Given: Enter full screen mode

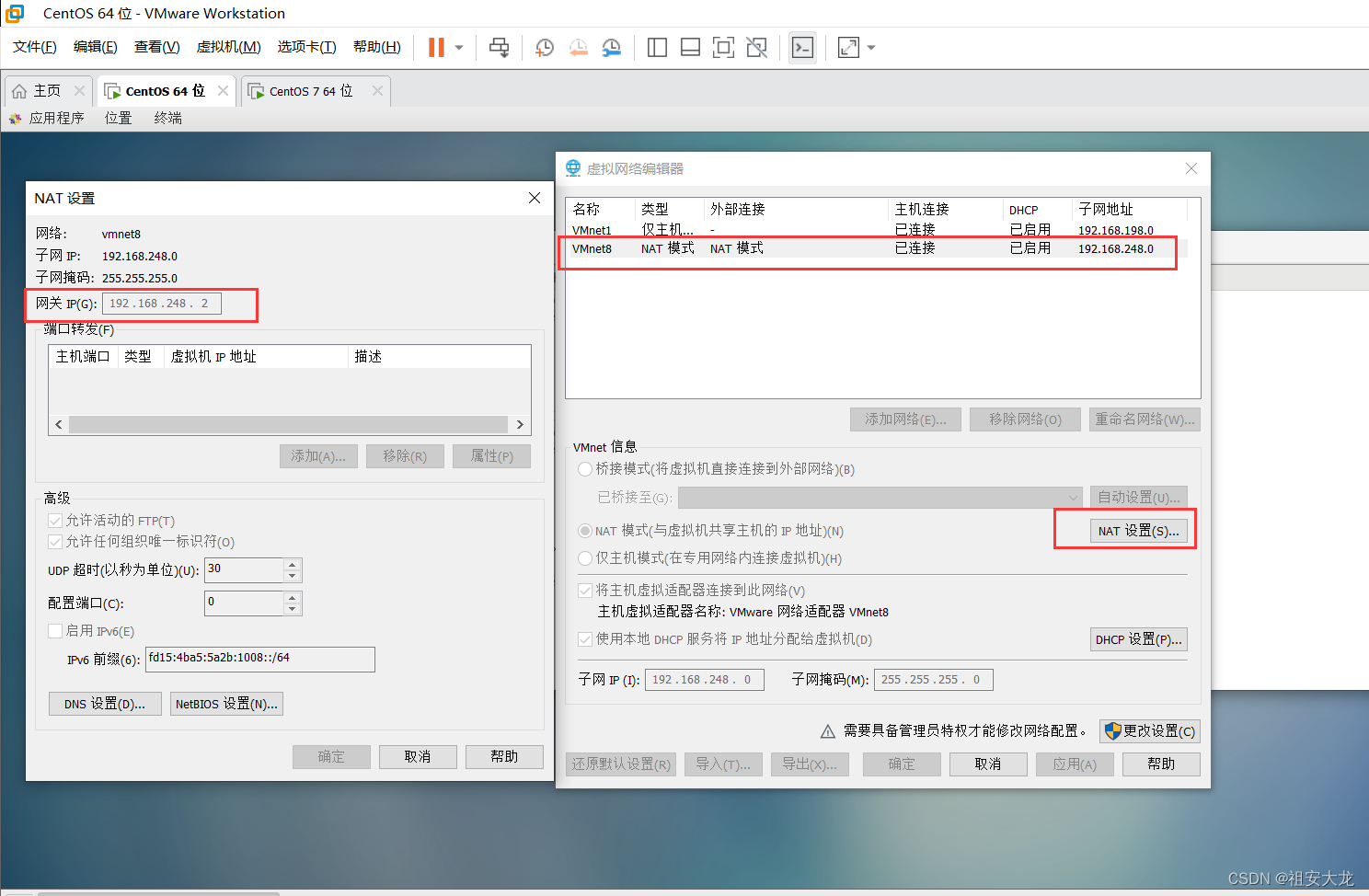Looking at the screenshot, I should pos(724,47).
